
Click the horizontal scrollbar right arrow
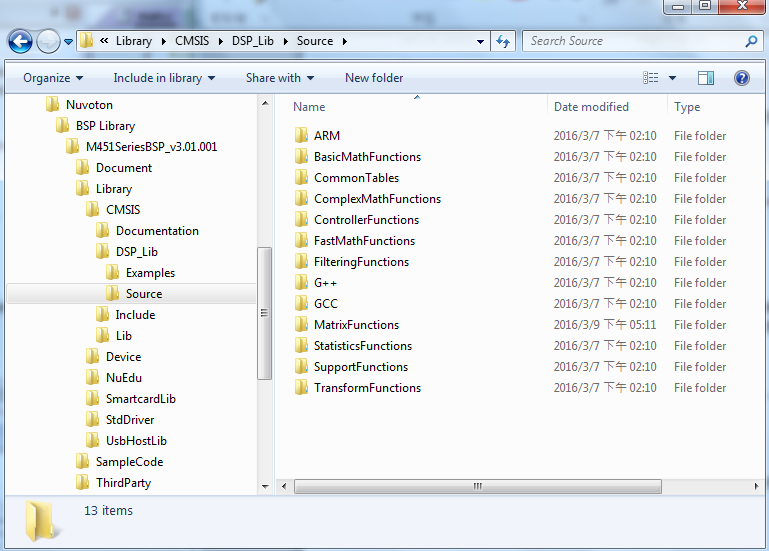pos(756,487)
